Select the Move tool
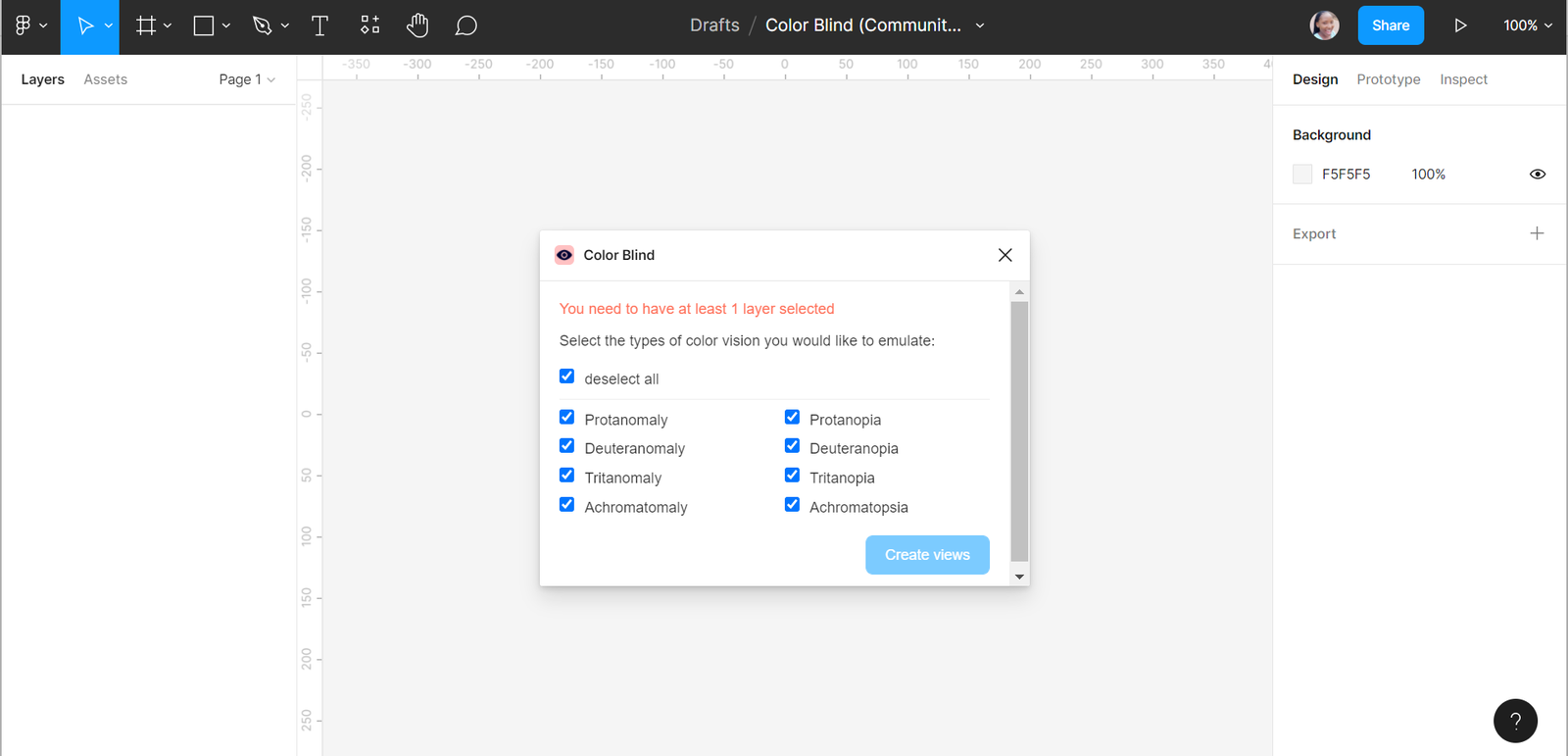 (85, 25)
